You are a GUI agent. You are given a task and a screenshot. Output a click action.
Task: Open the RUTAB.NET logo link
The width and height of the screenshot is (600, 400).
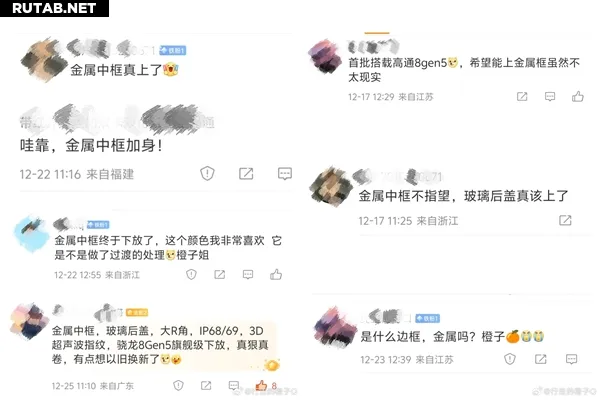pos(54,8)
